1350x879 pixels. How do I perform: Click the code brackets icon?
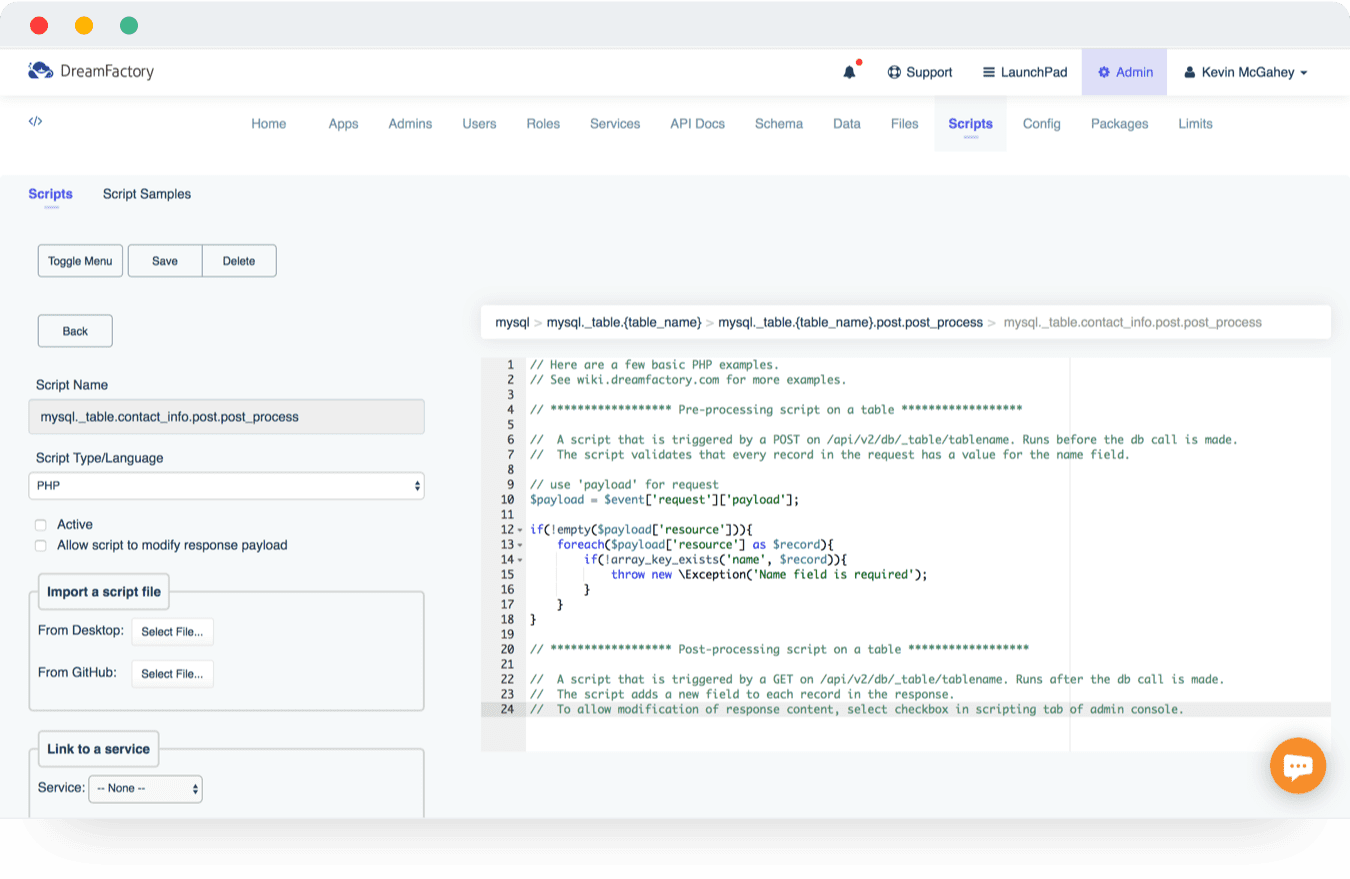pos(35,121)
